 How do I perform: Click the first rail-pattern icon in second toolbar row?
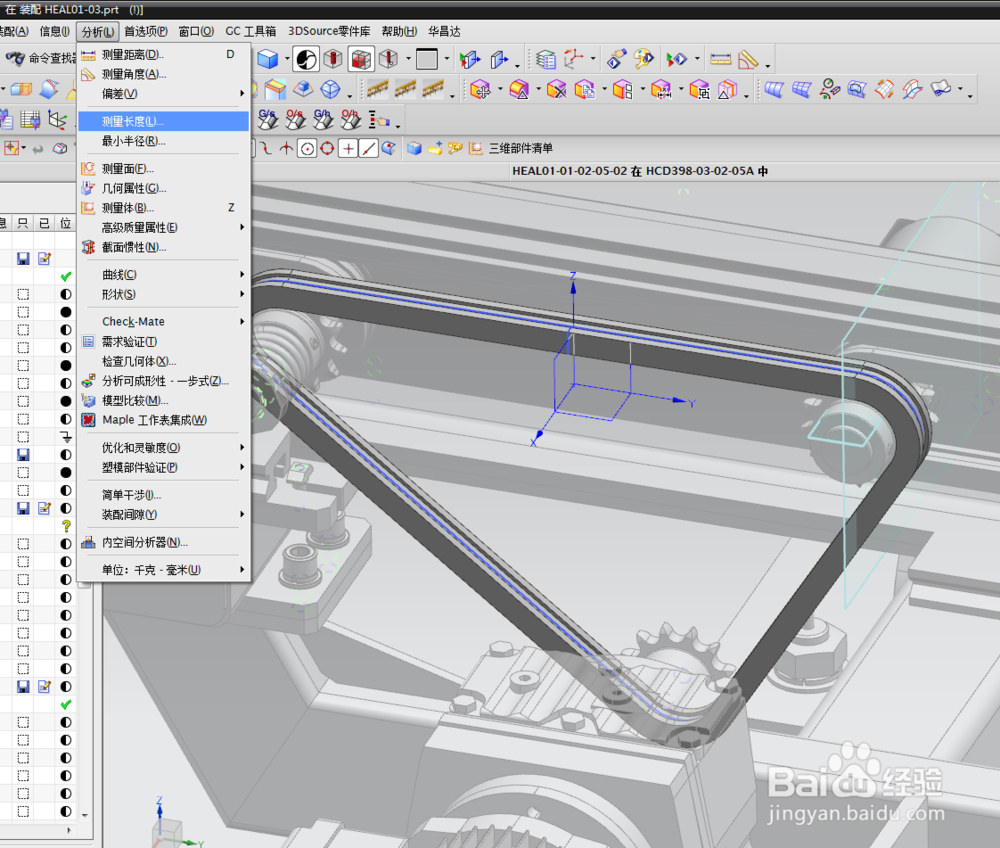pyautogui.click(x=378, y=90)
